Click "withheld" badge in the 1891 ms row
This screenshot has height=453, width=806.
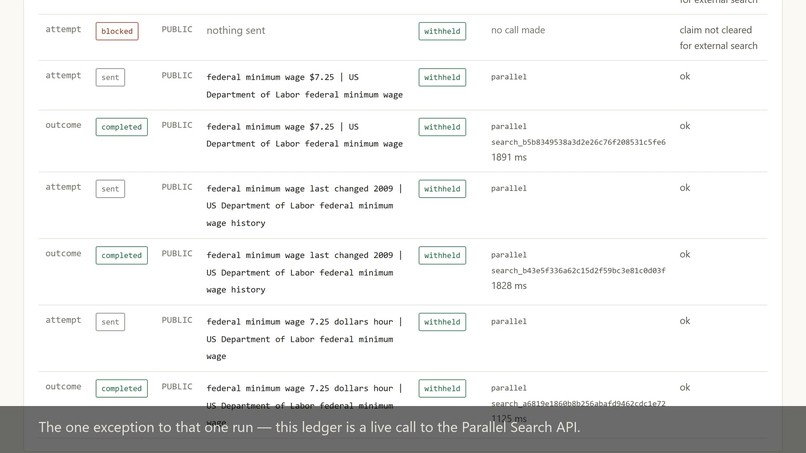tap(442, 127)
